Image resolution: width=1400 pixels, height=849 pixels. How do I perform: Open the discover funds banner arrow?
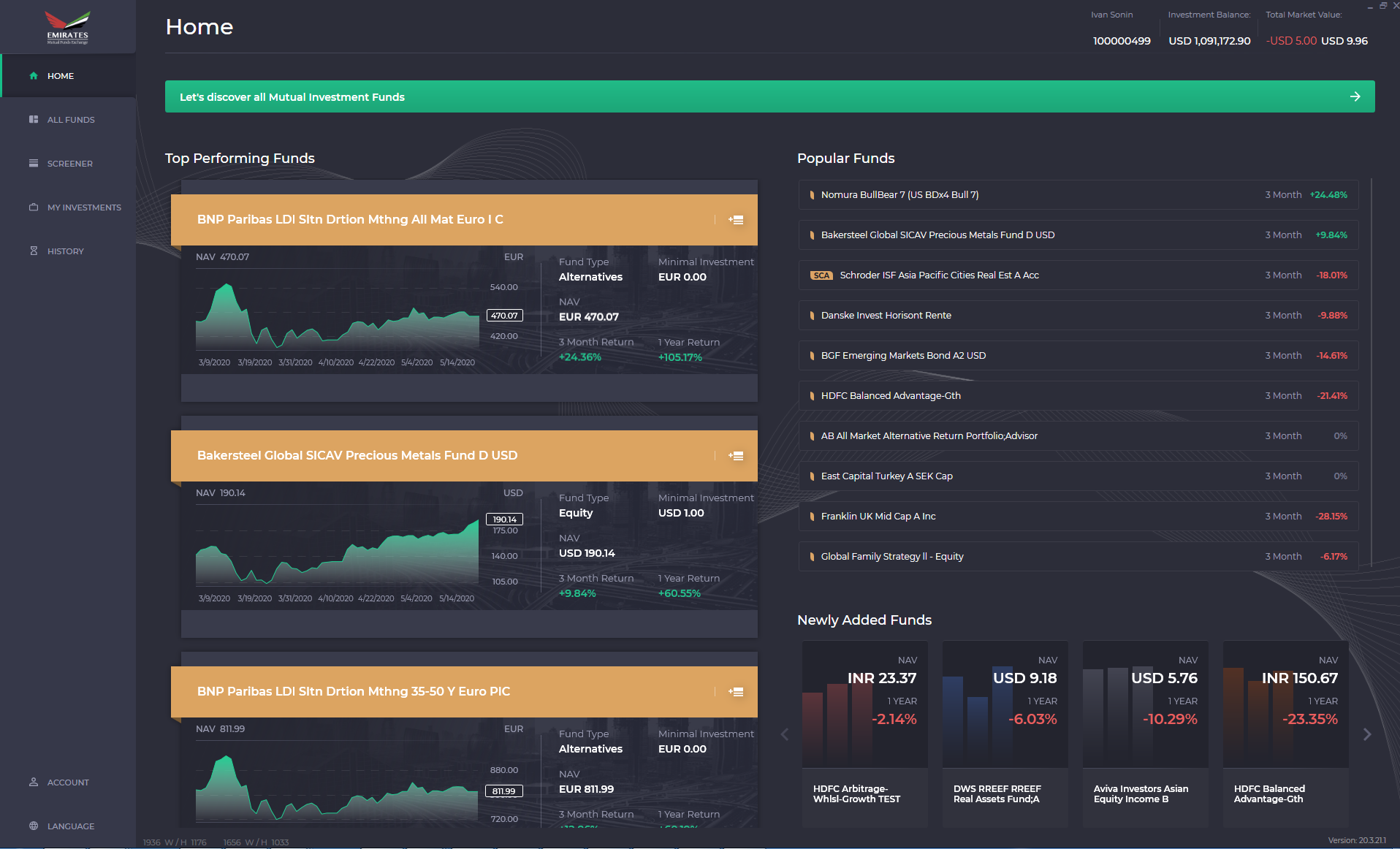[x=1355, y=96]
